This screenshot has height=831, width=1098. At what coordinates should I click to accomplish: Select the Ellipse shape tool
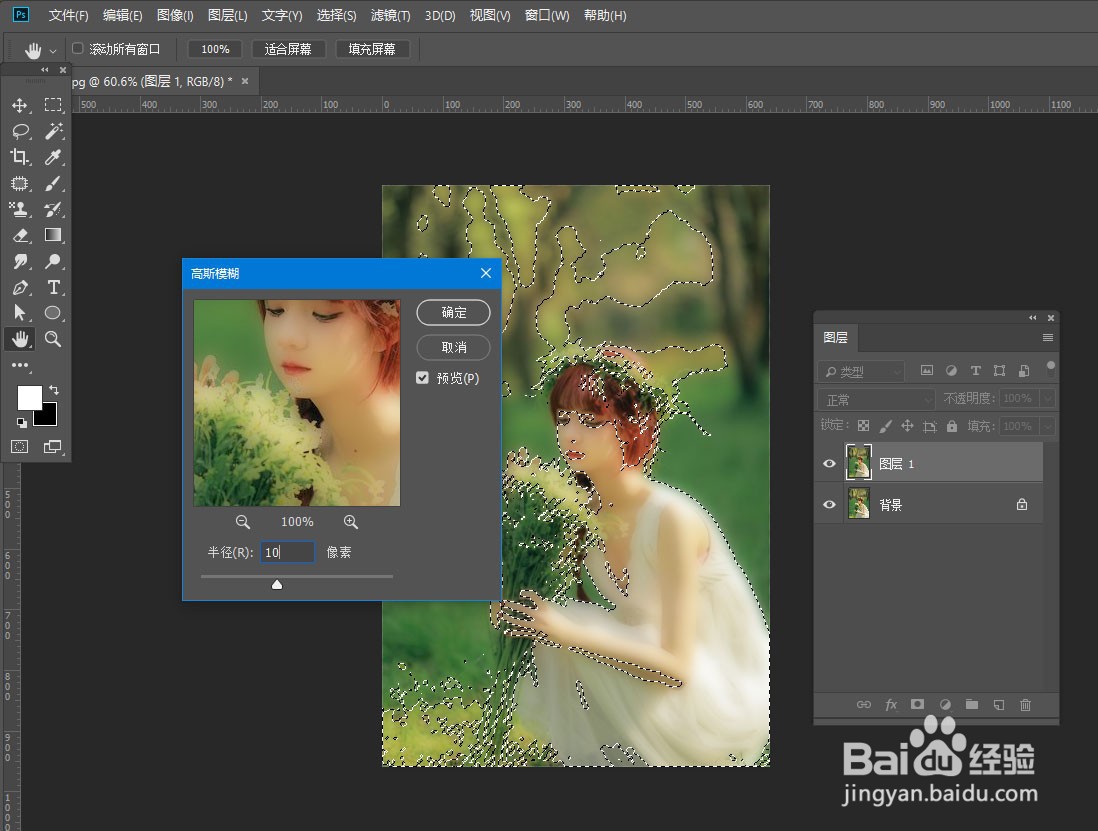tap(53, 313)
